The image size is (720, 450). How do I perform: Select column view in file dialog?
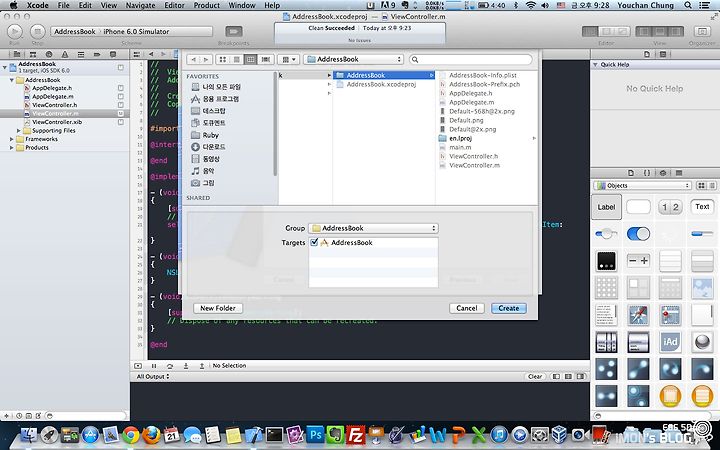click(x=250, y=60)
